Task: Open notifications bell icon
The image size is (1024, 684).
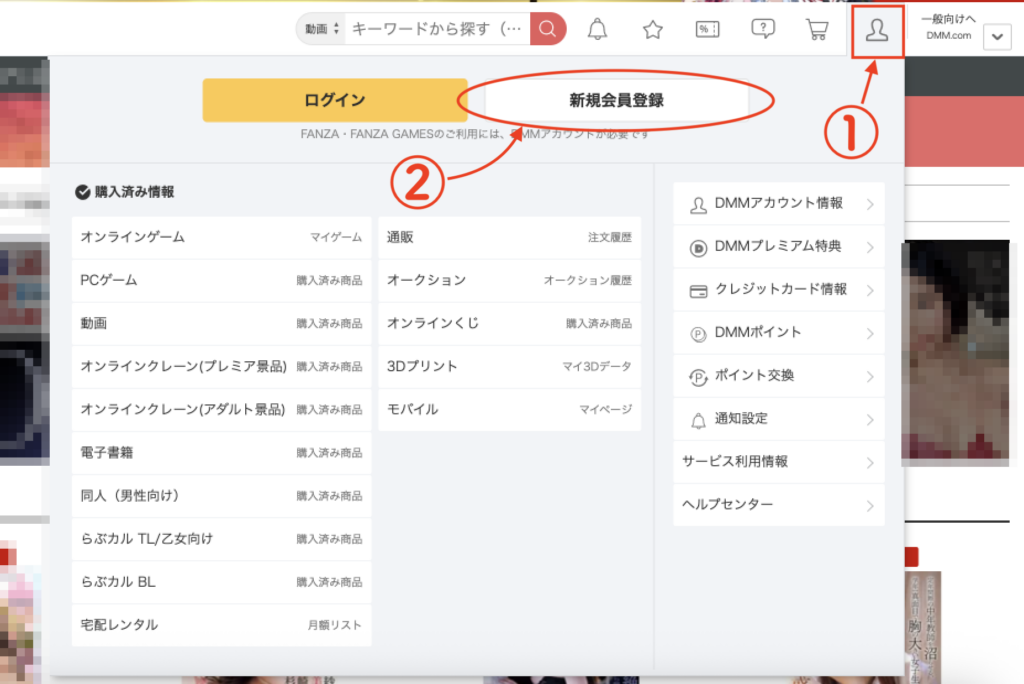Action: 597,30
